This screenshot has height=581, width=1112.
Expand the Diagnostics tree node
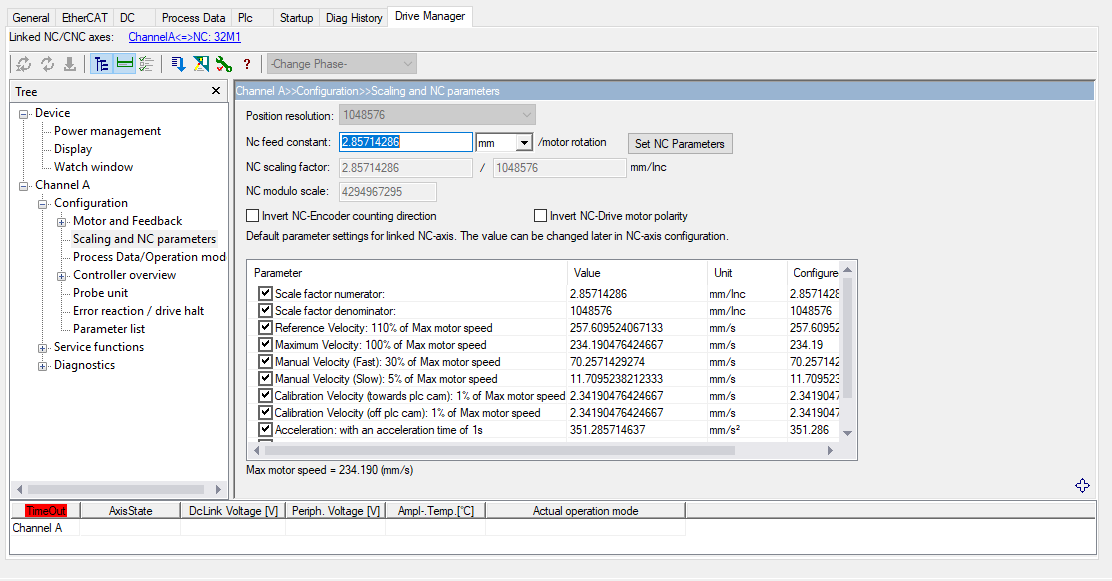(43, 366)
